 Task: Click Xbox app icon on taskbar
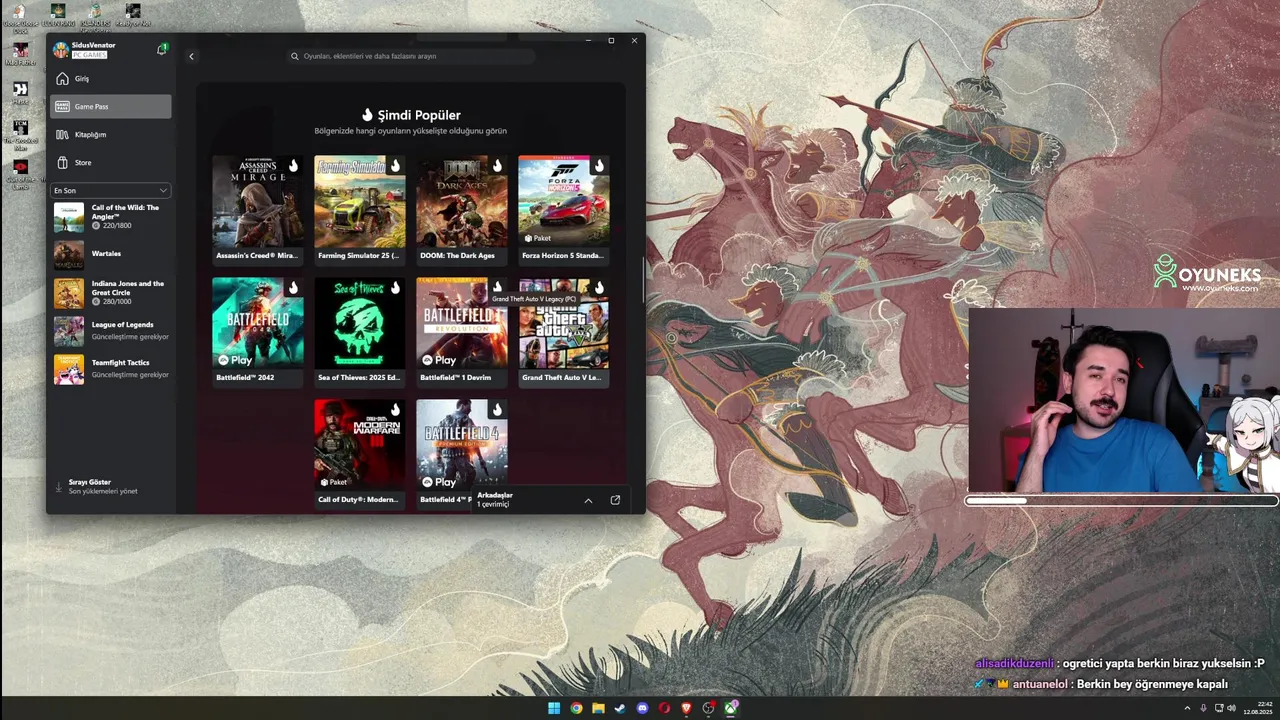(731, 708)
